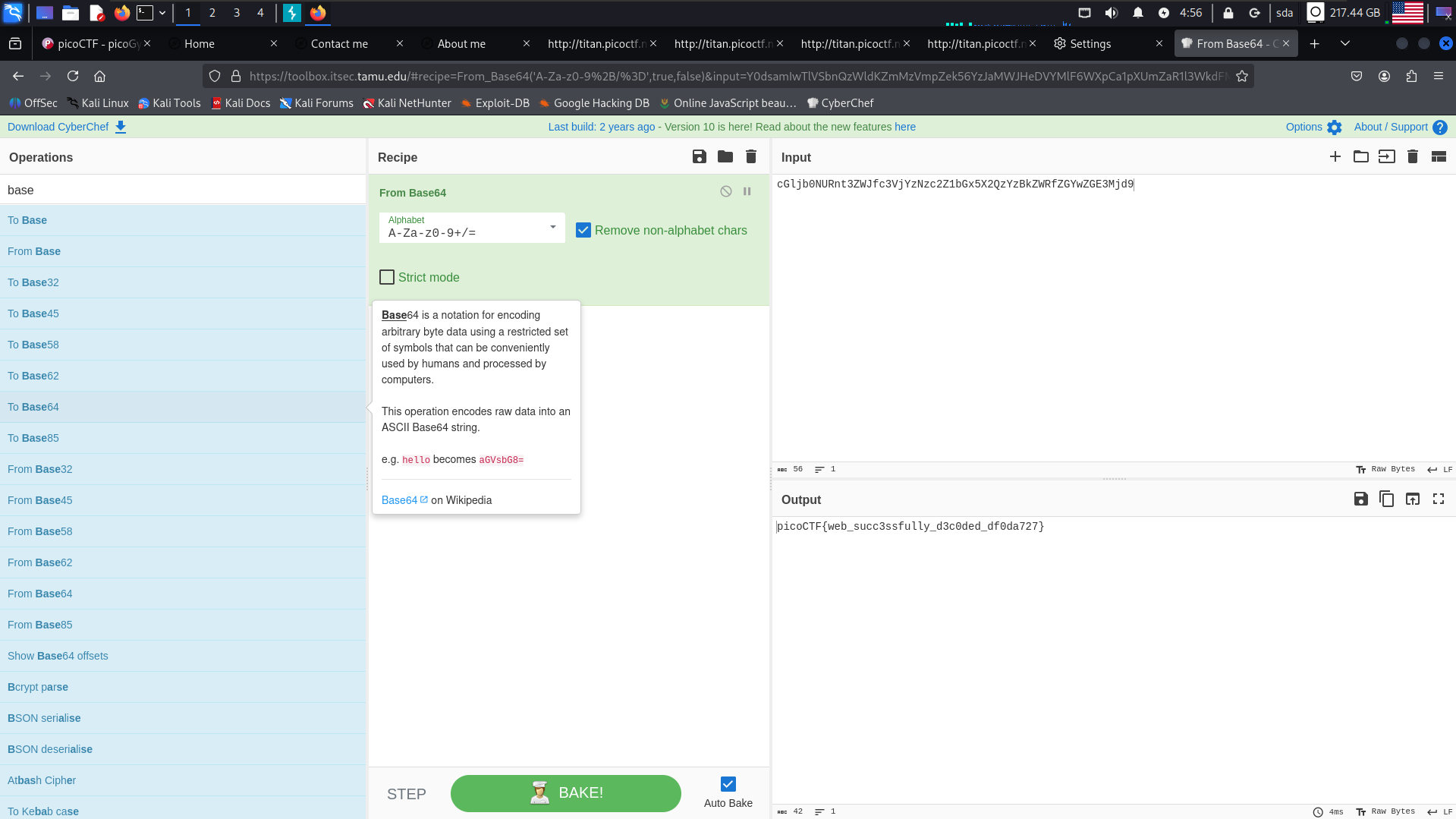Screen dimensions: 1456x819
Task: Open the input Raw Bytes encoding selector
Action: [x=1385, y=469]
